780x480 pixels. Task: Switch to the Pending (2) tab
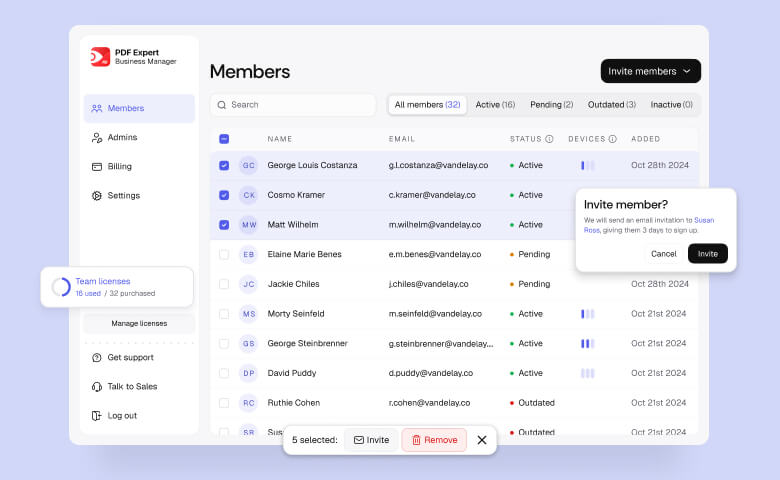[x=552, y=105]
